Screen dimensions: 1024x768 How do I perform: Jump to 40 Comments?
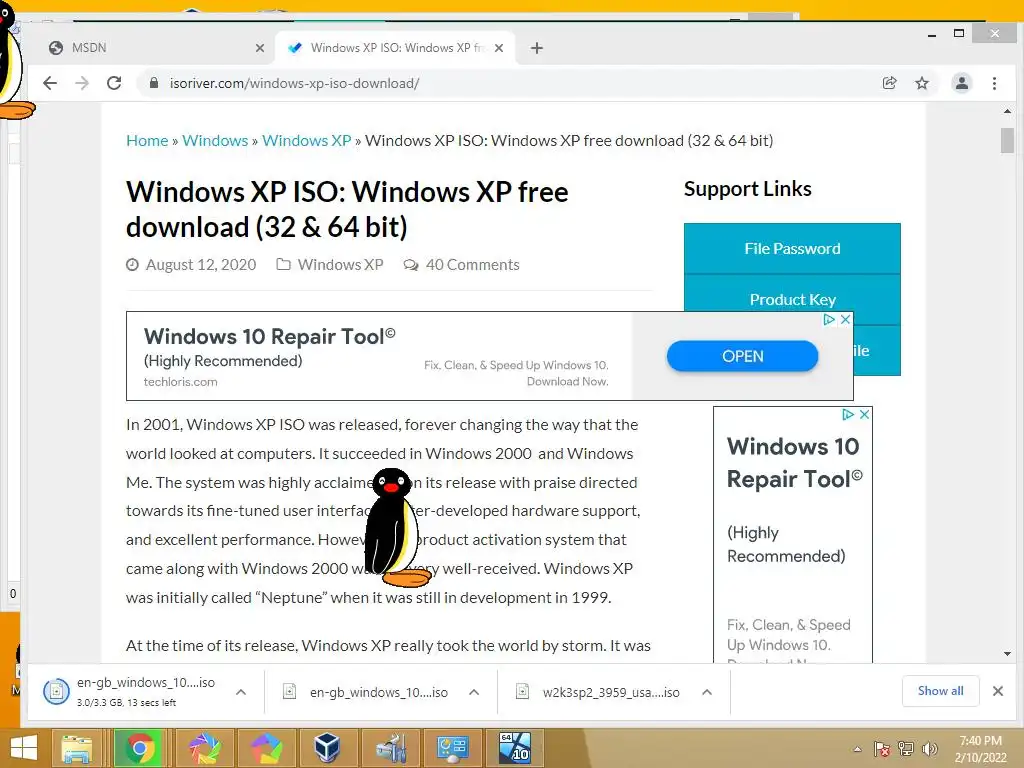pos(472,264)
